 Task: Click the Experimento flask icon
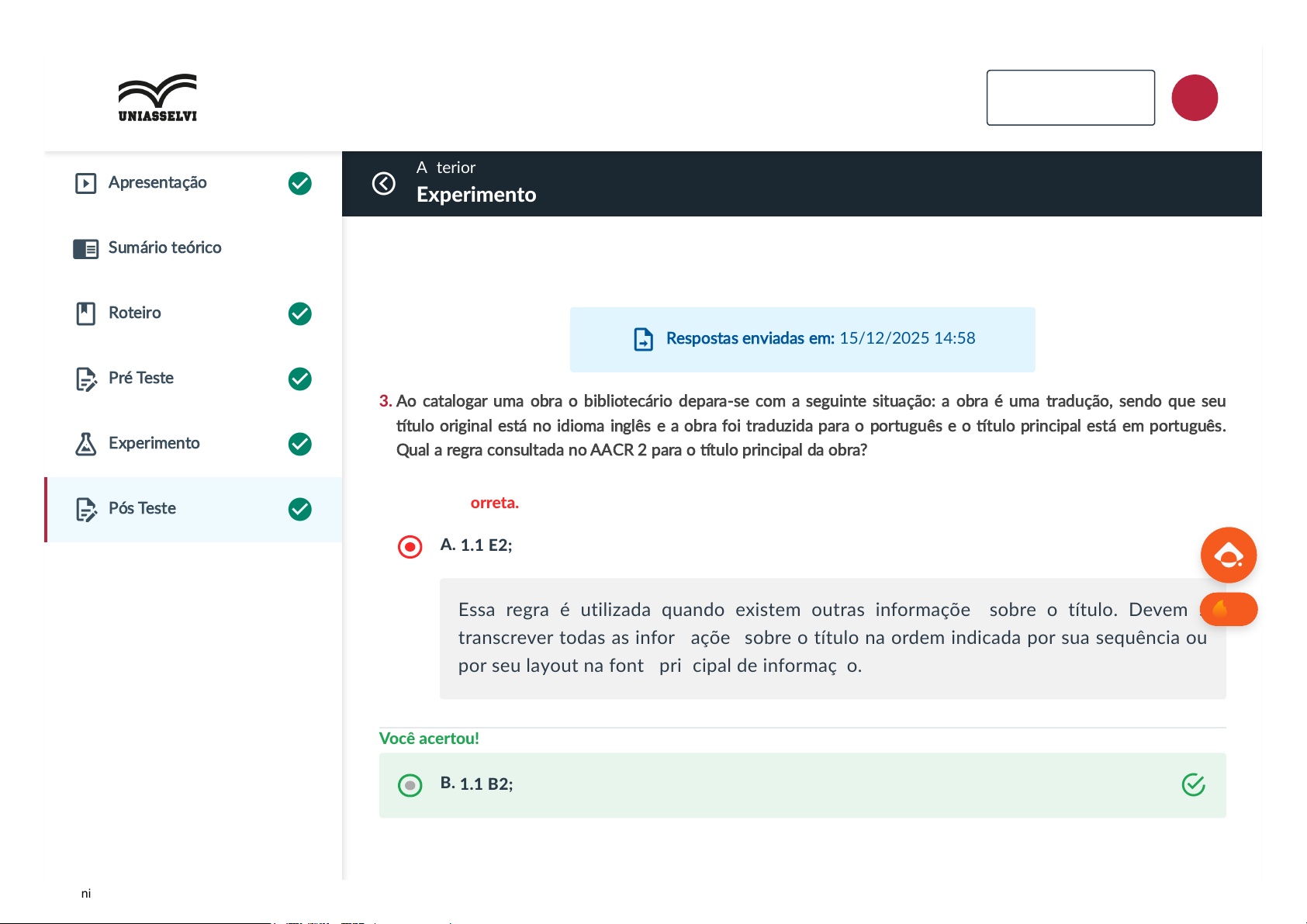pos(85,444)
